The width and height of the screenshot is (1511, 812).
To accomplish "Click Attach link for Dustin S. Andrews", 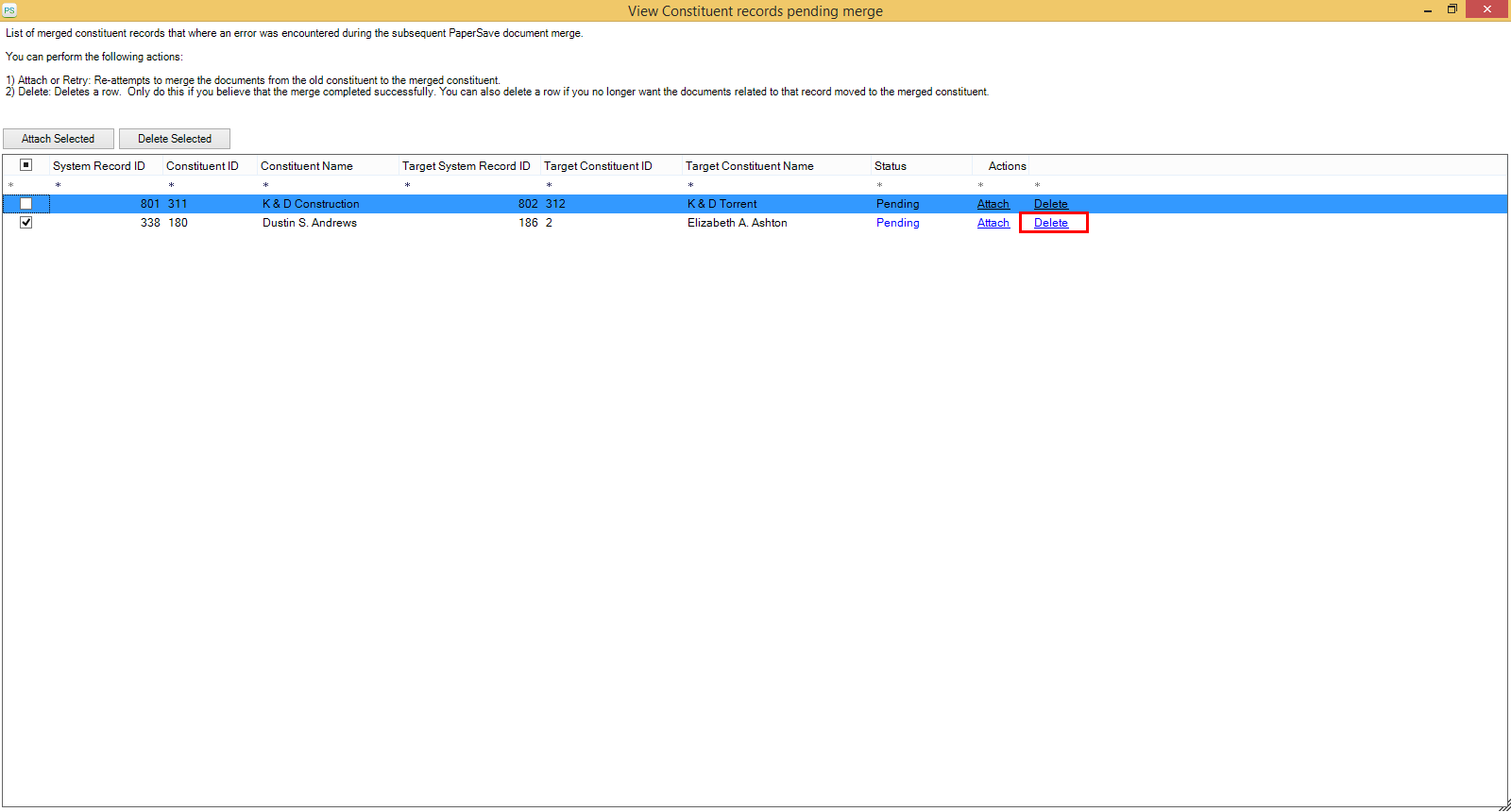I will (x=993, y=223).
